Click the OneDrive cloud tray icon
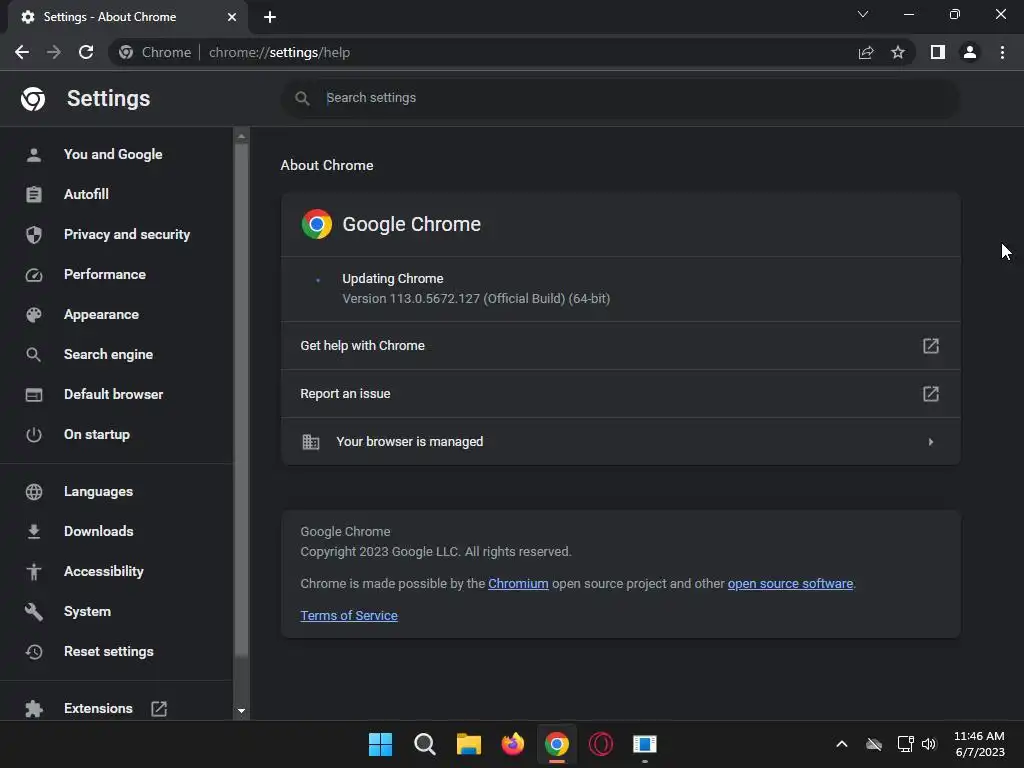Screen dimensions: 1024x768 874,744
